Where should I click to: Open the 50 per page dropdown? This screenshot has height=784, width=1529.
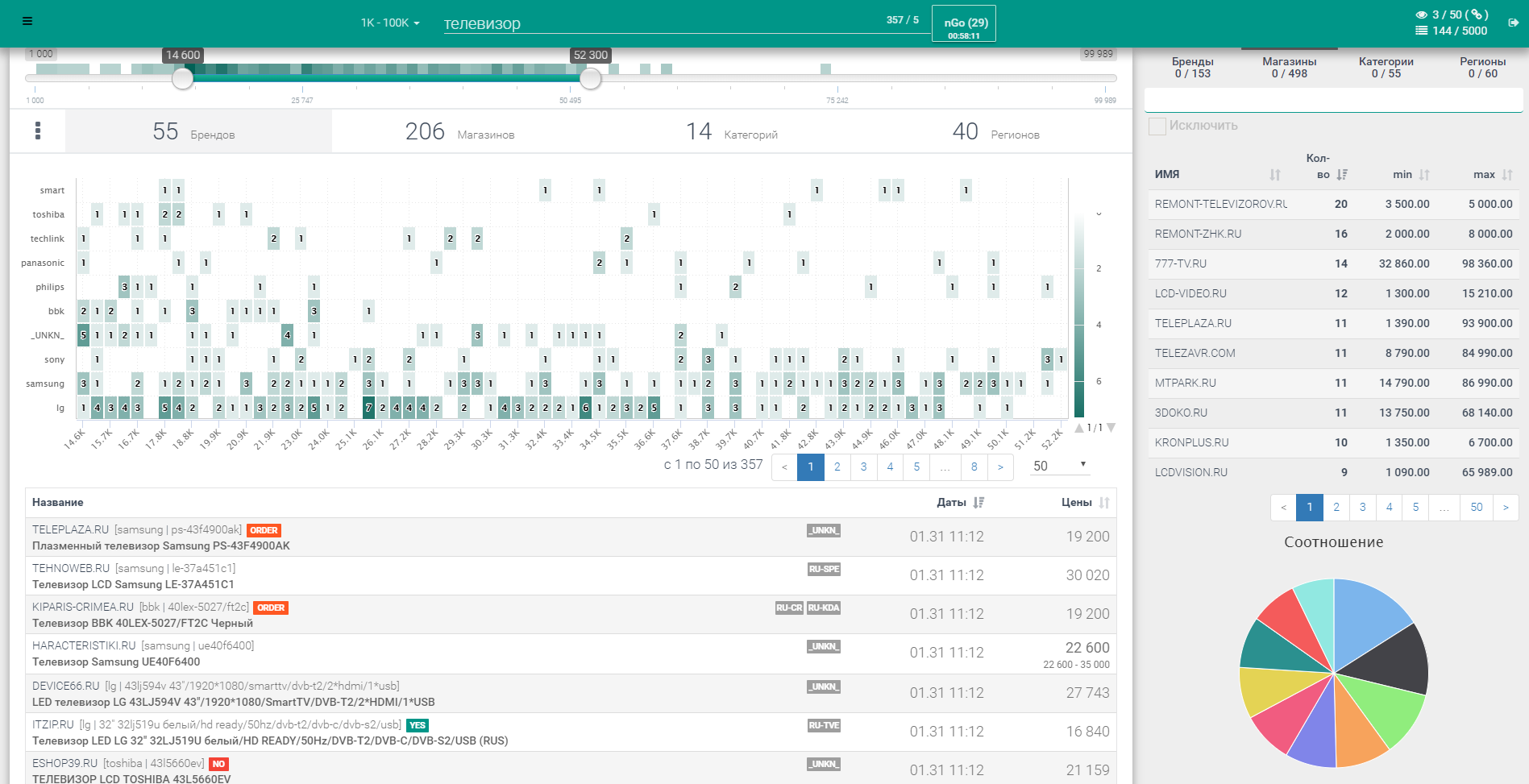click(1059, 466)
